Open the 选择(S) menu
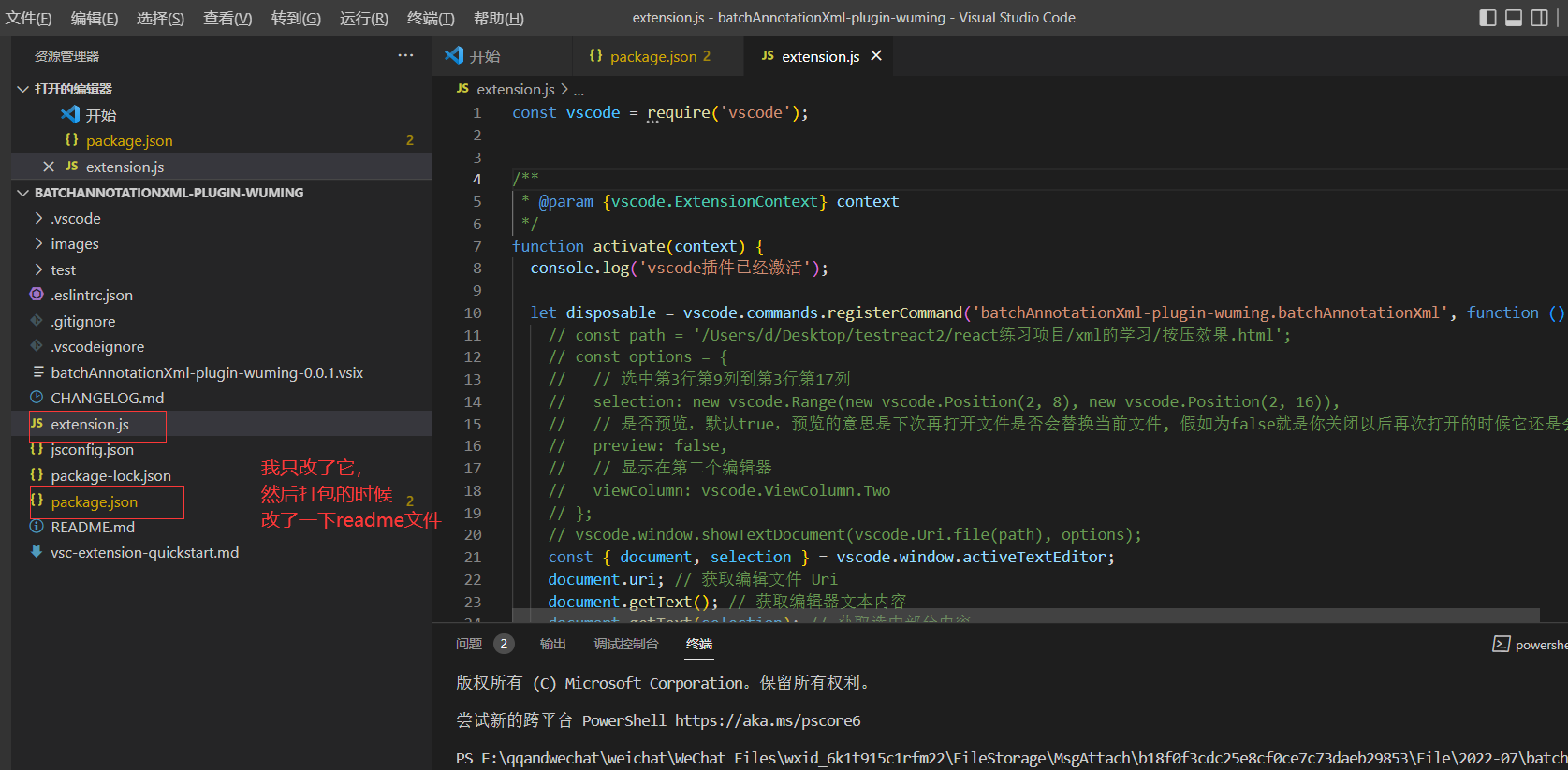This screenshot has height=770, width=1568. pyautogui.click(x=160, y=18)
